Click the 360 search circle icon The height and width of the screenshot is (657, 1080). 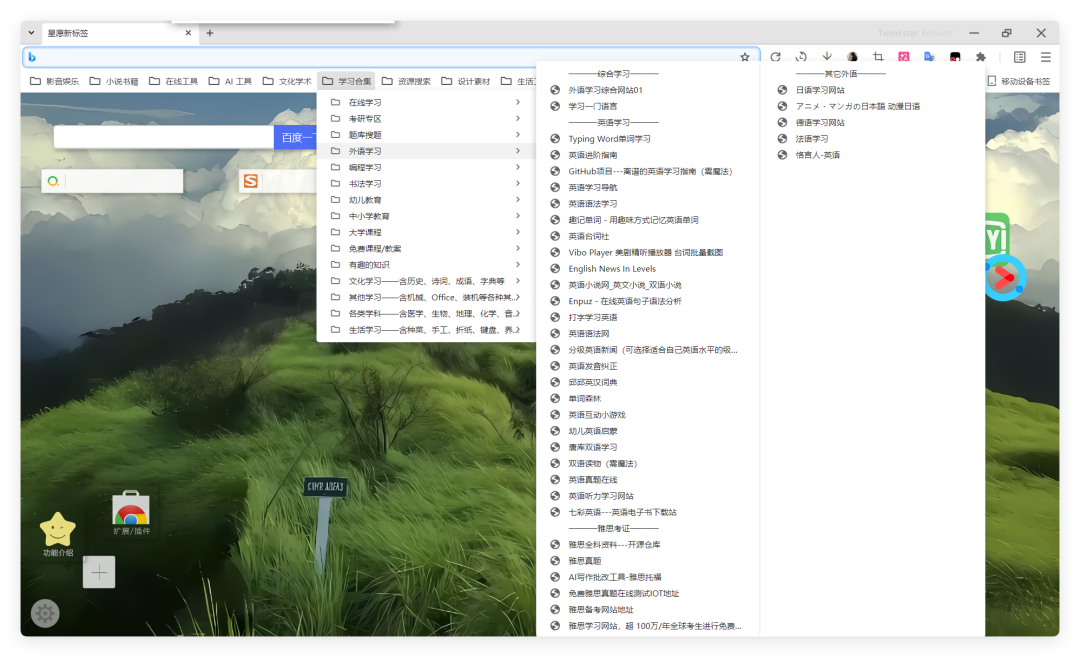point(53,181)
